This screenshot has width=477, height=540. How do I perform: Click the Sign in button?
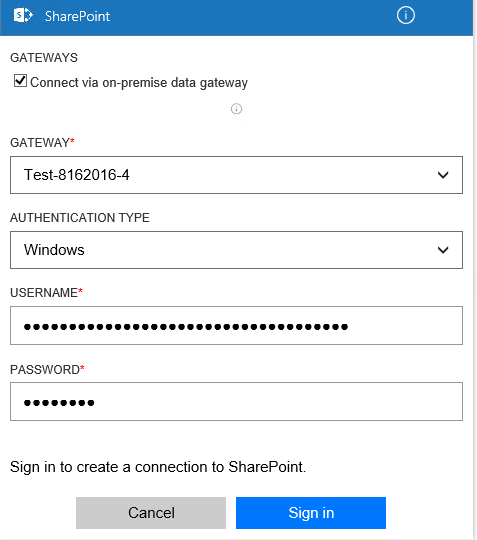[311, 513]
